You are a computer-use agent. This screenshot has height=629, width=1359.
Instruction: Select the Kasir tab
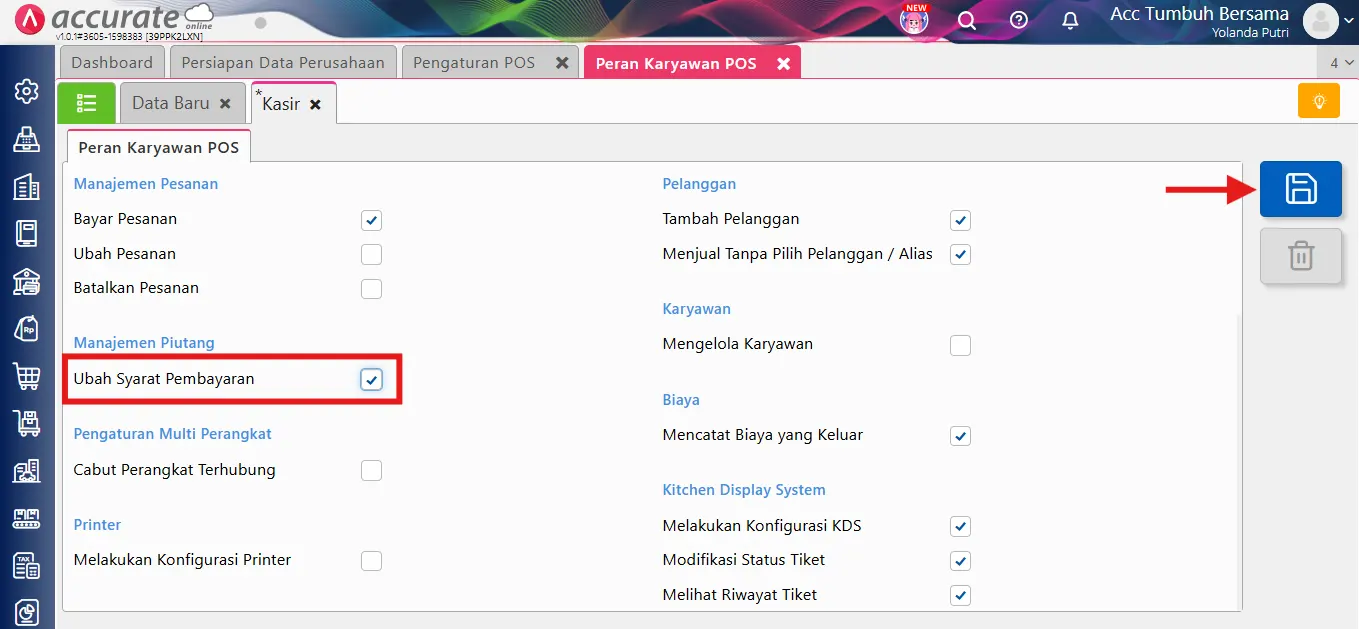click(x=283, y=101)
